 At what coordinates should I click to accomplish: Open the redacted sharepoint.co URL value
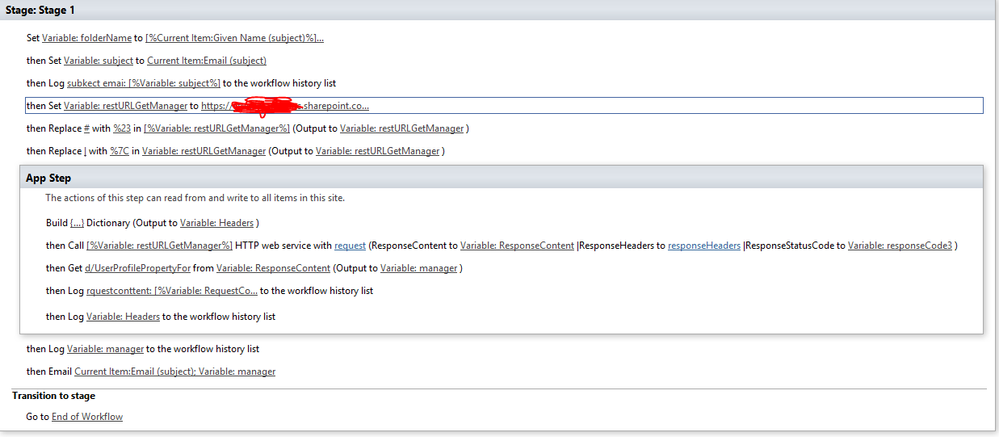[x=285, y=106]
